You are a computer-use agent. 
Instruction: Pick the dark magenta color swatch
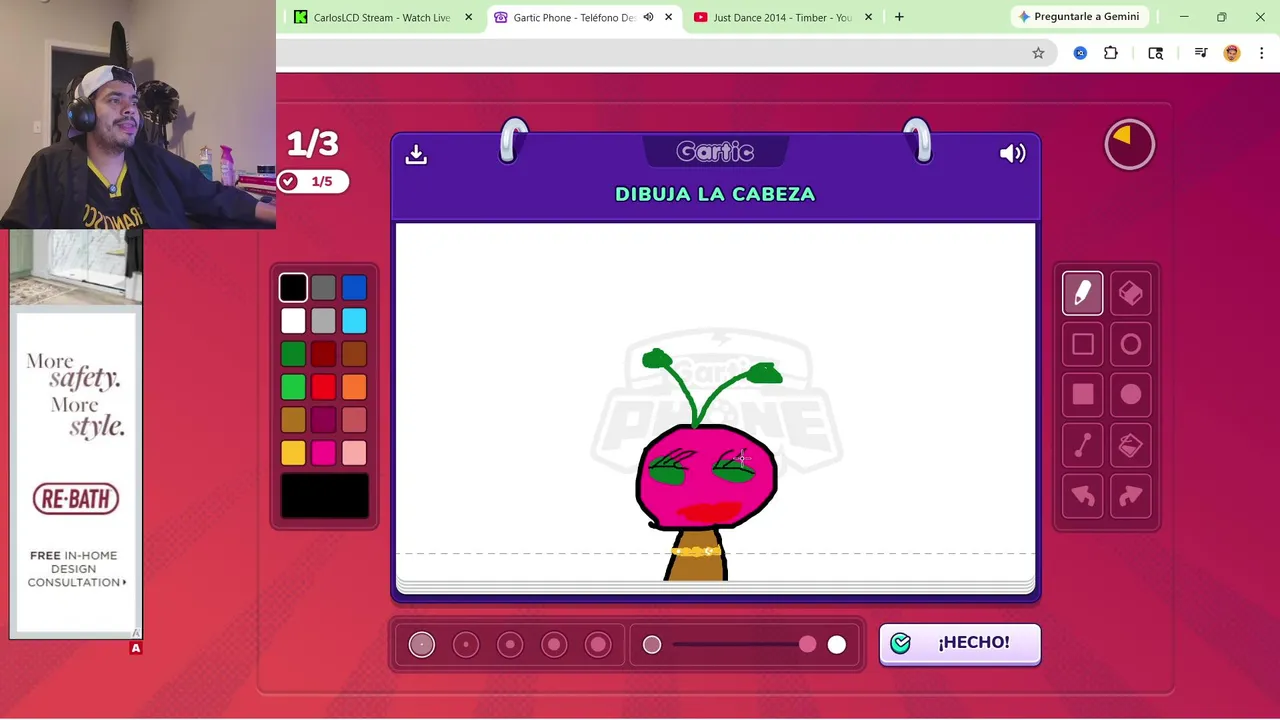pyautogui.click(x=323, y=420)
